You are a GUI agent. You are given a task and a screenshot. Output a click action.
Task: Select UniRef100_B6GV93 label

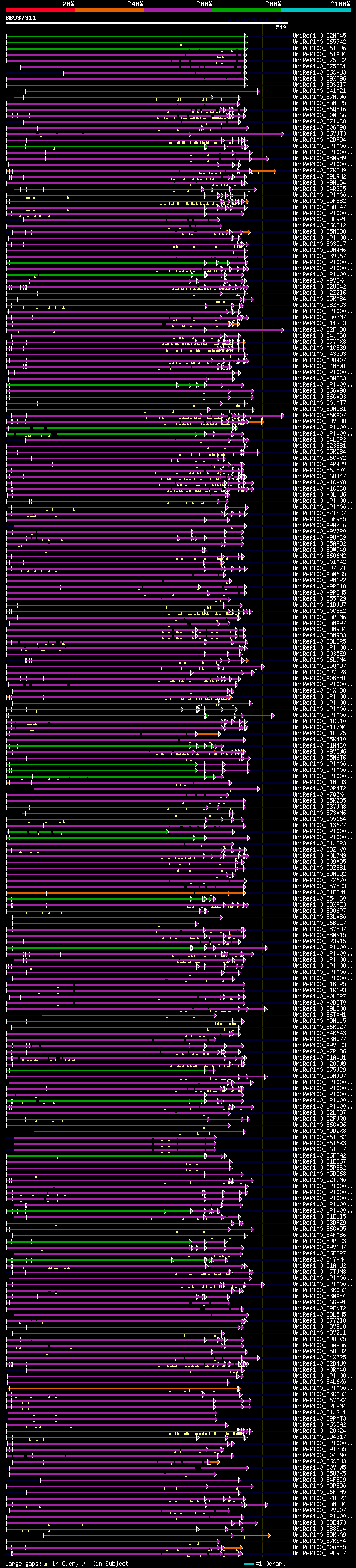319,397
